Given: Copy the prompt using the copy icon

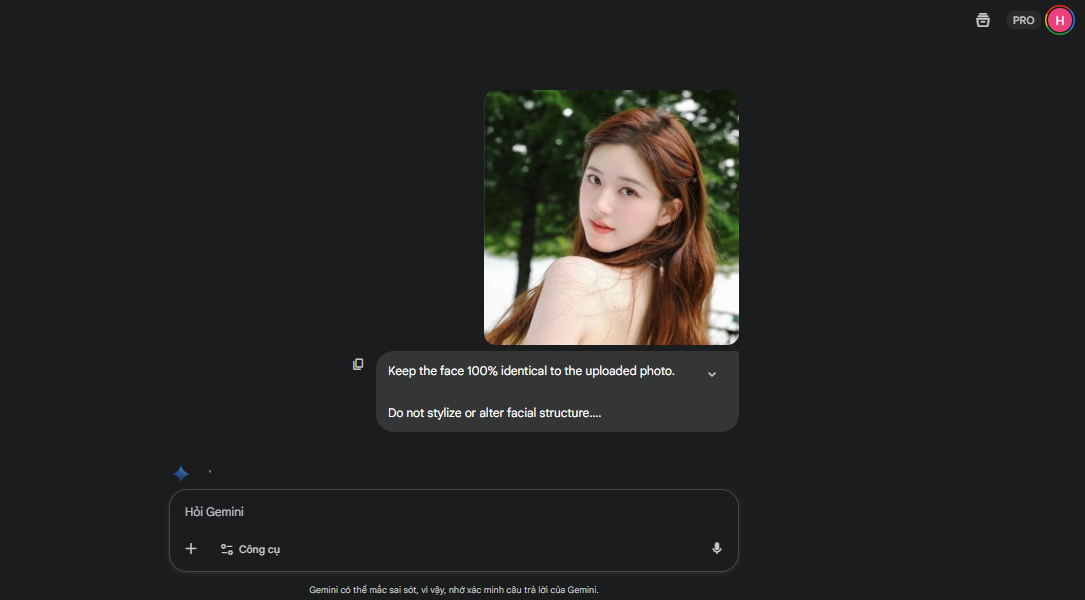Looking at the screenshot, I should coord(357,364).
